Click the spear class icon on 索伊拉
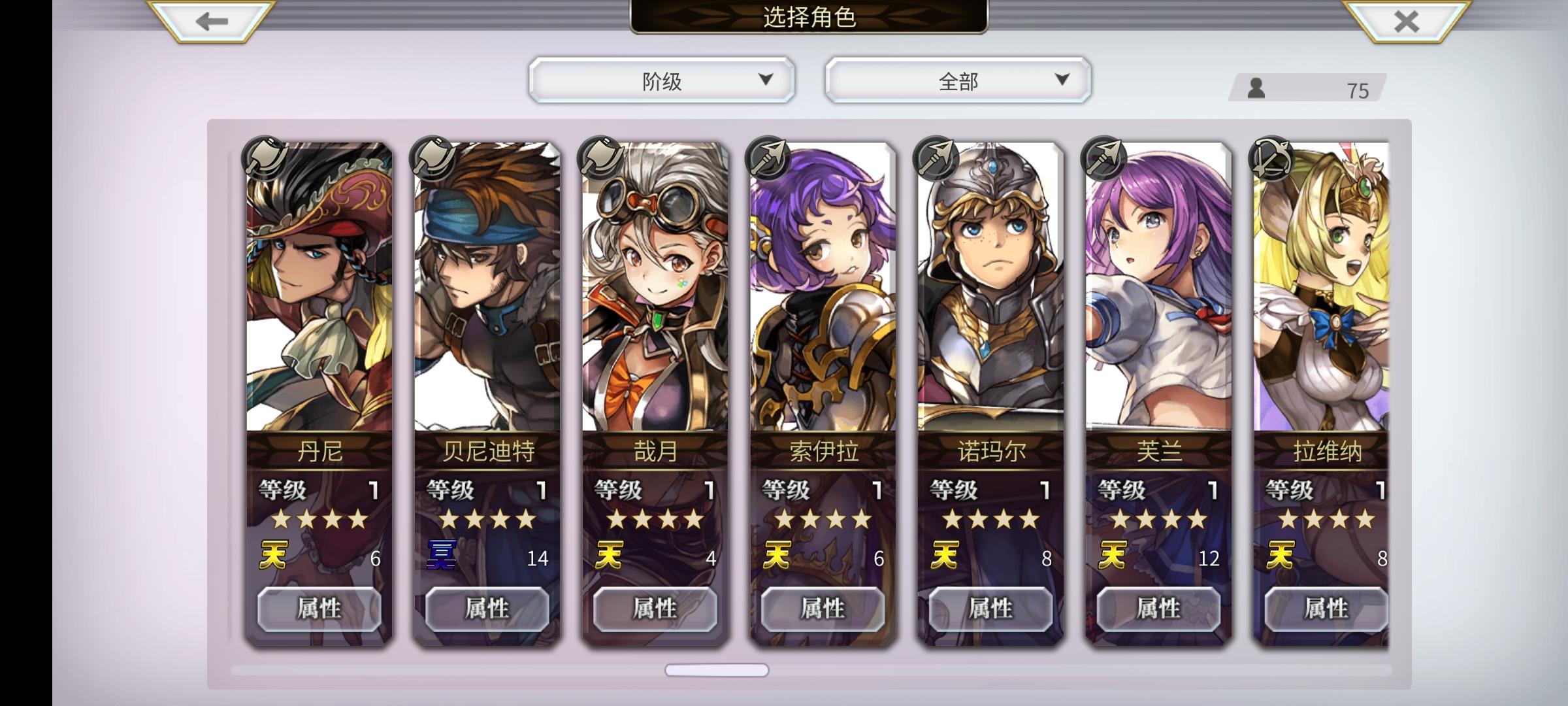Screen dimensions: 1568x706 pyautogui.click(x=769, y=159)
